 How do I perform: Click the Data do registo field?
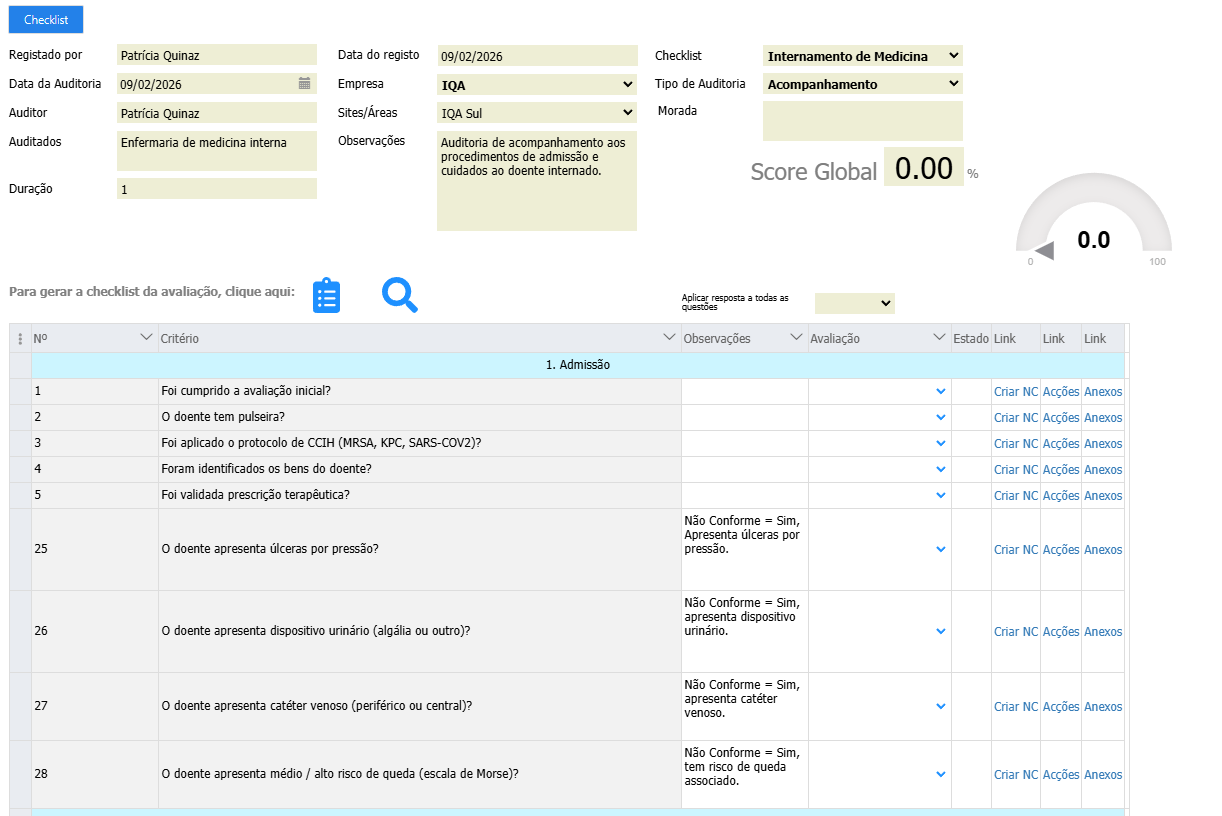click(537, 56)
